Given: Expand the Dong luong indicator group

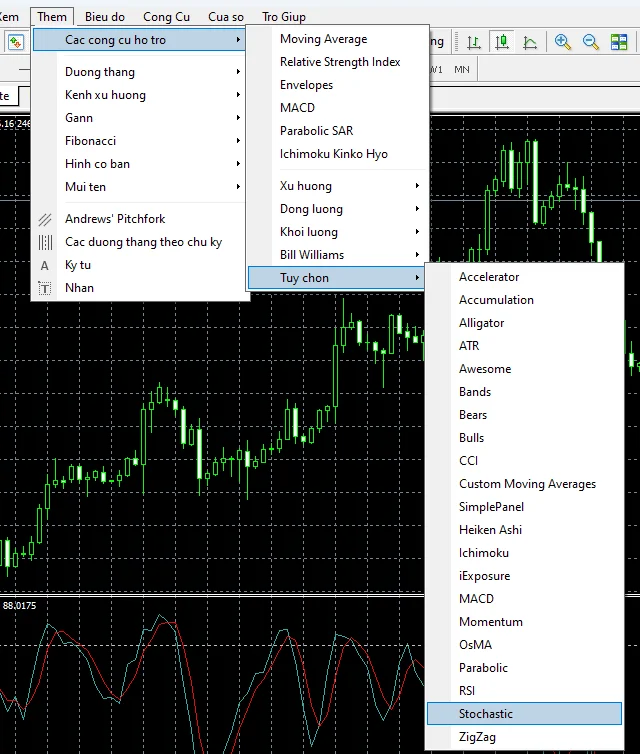Looking at the screenshot, I should pyautogui.click(x=337, y=209).
